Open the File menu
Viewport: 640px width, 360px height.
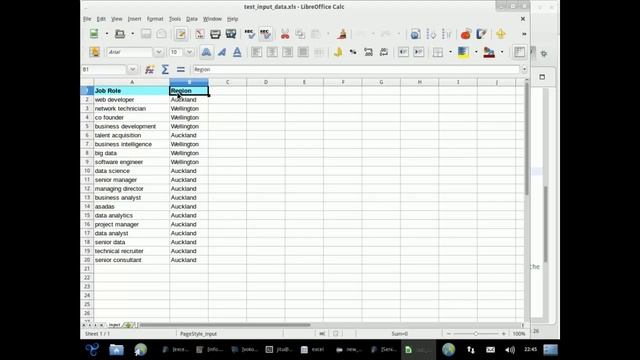pos(87,19)
